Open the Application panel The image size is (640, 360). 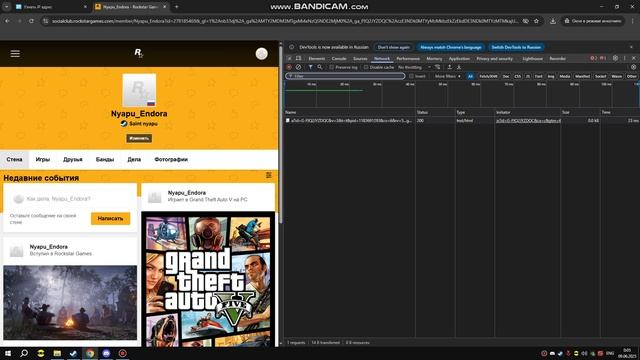click(x=459, y=59)
